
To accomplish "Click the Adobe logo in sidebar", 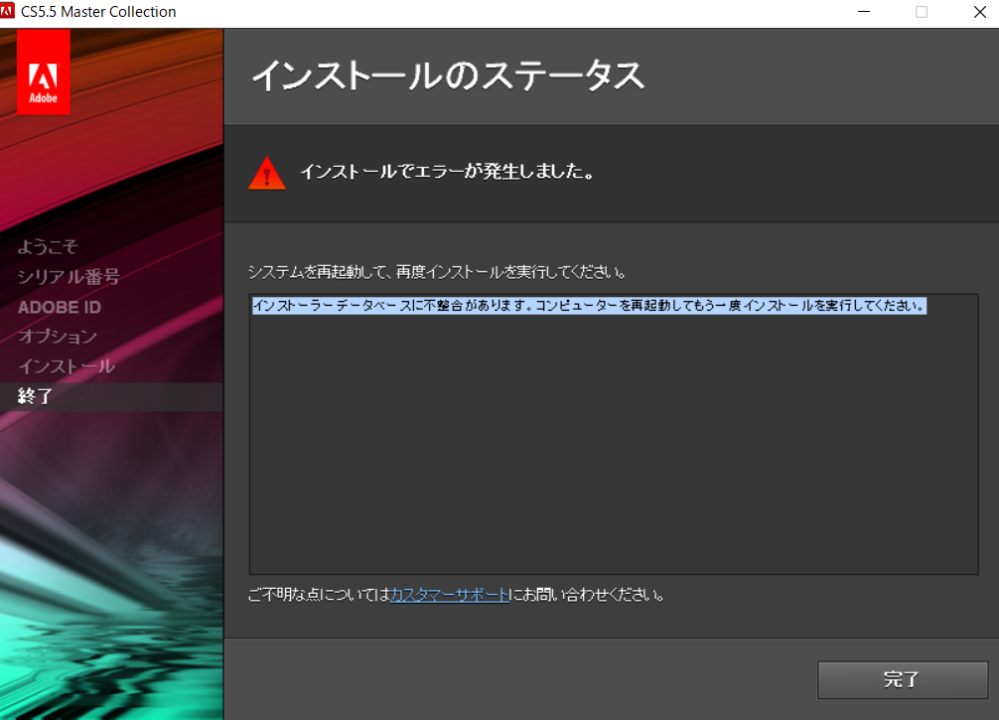I will [43, 73].
